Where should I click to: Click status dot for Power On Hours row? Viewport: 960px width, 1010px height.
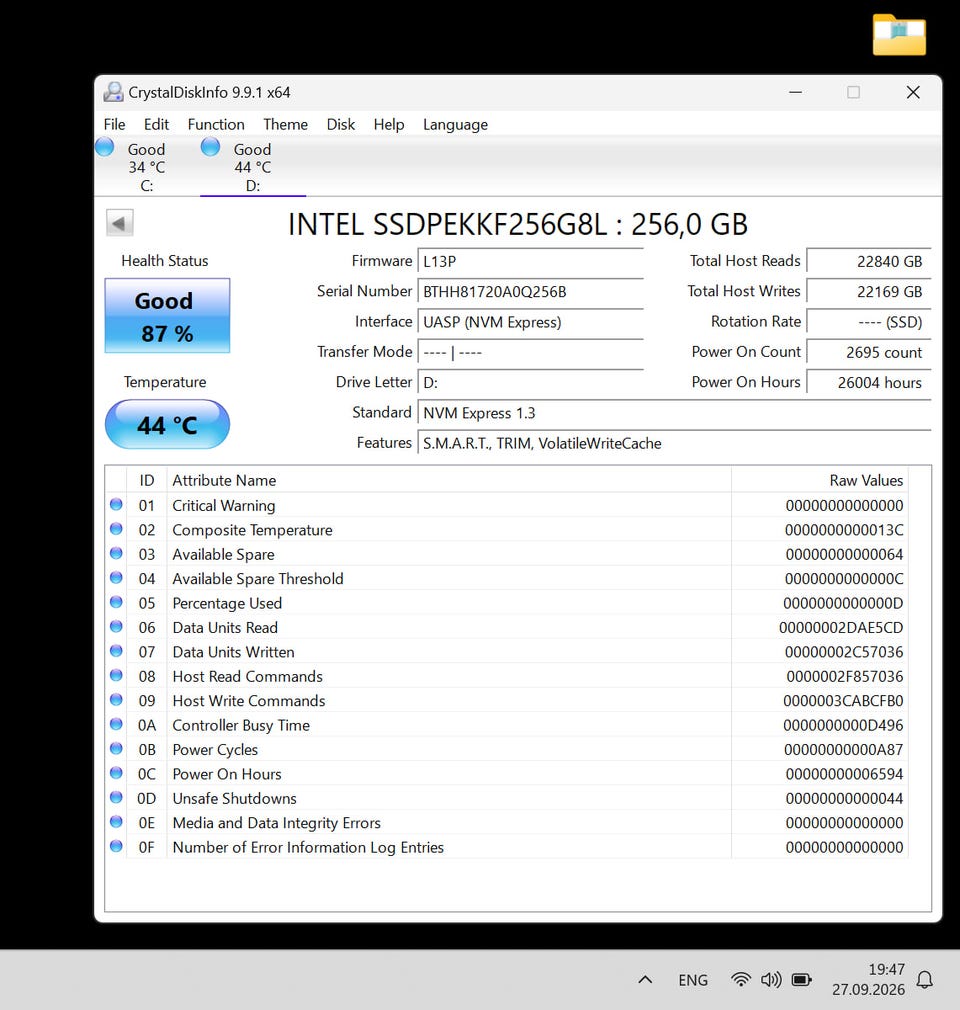(116, 774)
